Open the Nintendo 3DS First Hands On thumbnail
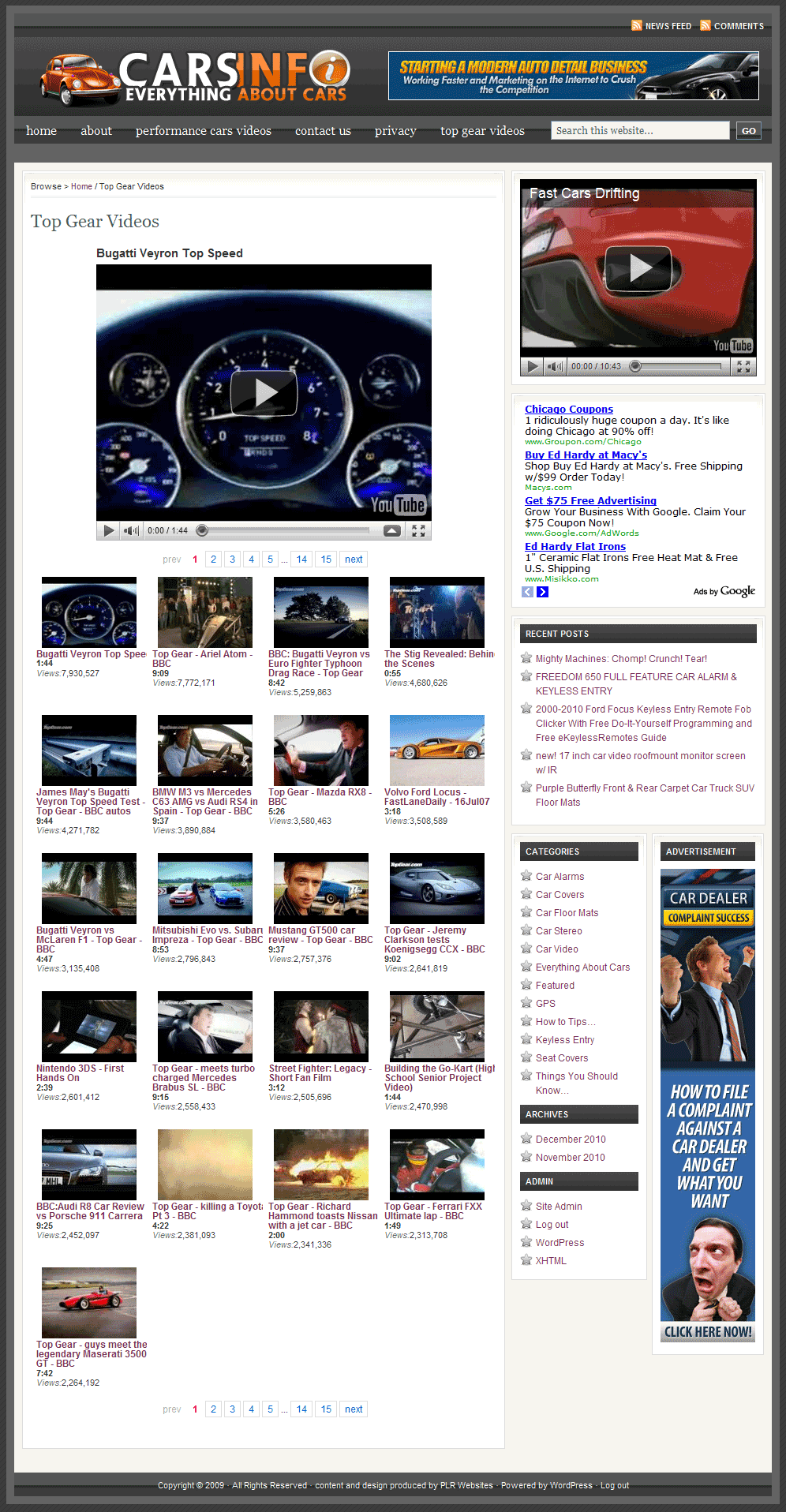Image resolution: width=786 pixels, height=1512 pixels. coord(89,1027)
